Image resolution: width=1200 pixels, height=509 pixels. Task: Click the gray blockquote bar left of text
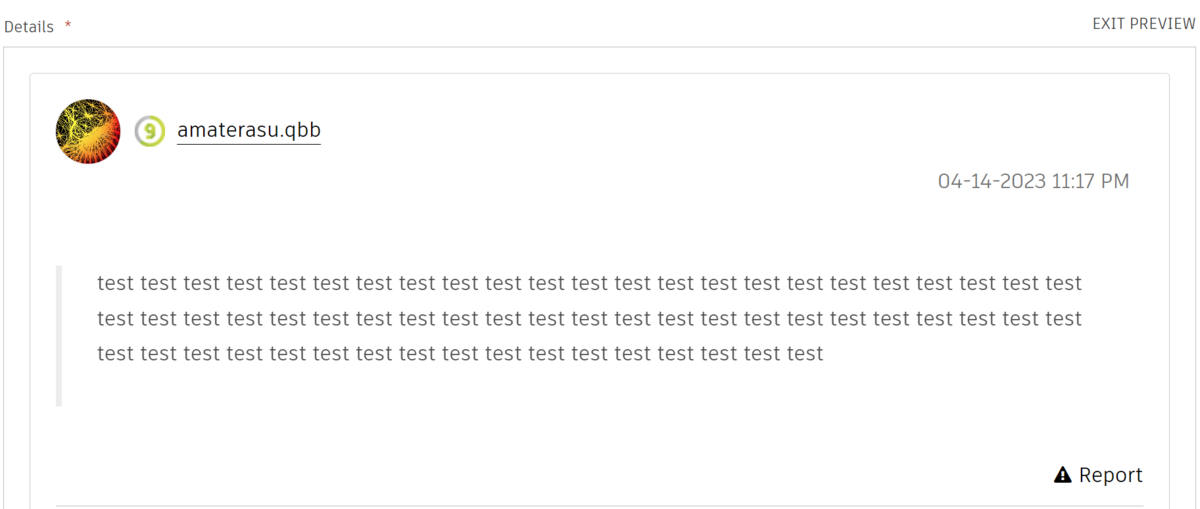tap(59, 336)
